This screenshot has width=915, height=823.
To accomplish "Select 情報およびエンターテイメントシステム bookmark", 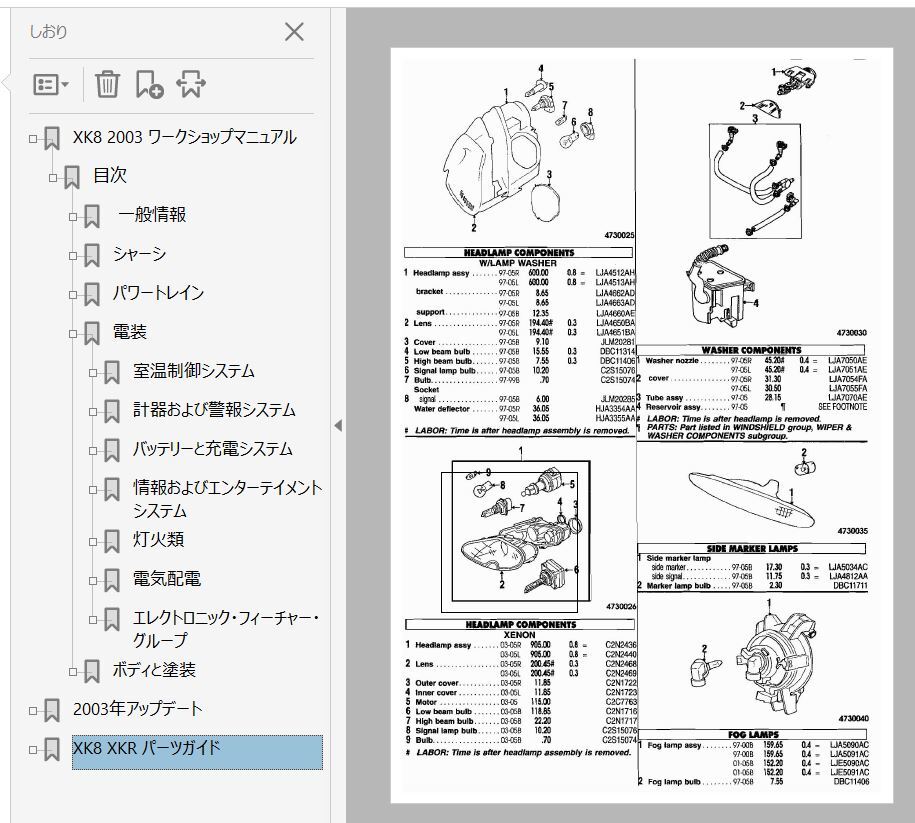I will pyautogui.click(x=228, y=500).
